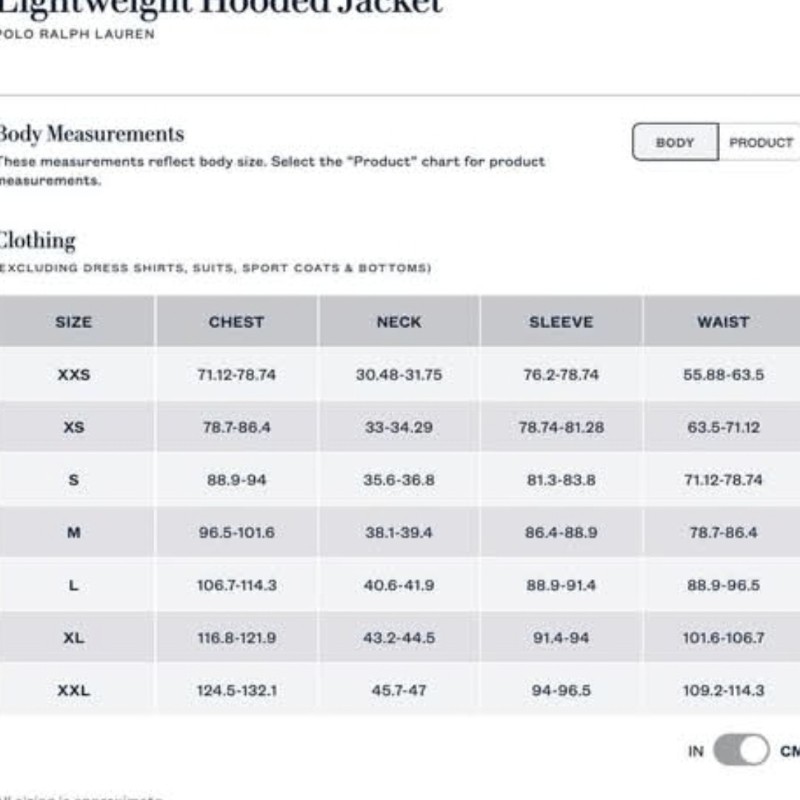
Task: Click the Body Measurements heading
Action: [x=92, y=134]
